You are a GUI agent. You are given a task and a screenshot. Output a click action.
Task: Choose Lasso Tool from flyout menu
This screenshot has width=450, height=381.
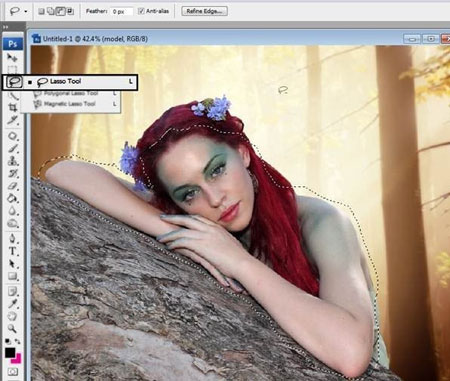point(80,82)
